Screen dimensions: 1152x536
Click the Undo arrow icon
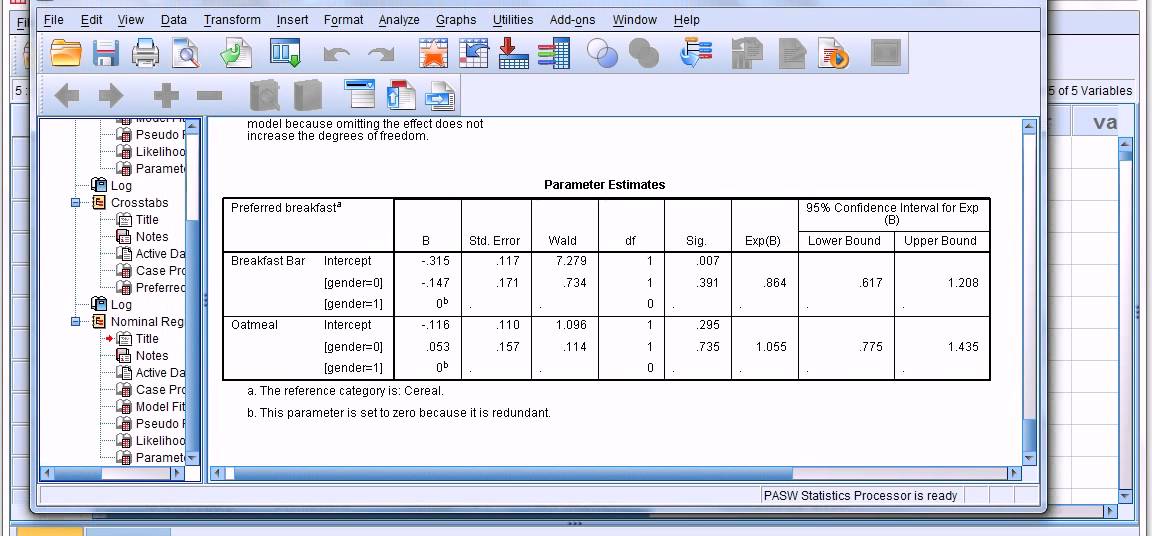(x=336, y=54)
